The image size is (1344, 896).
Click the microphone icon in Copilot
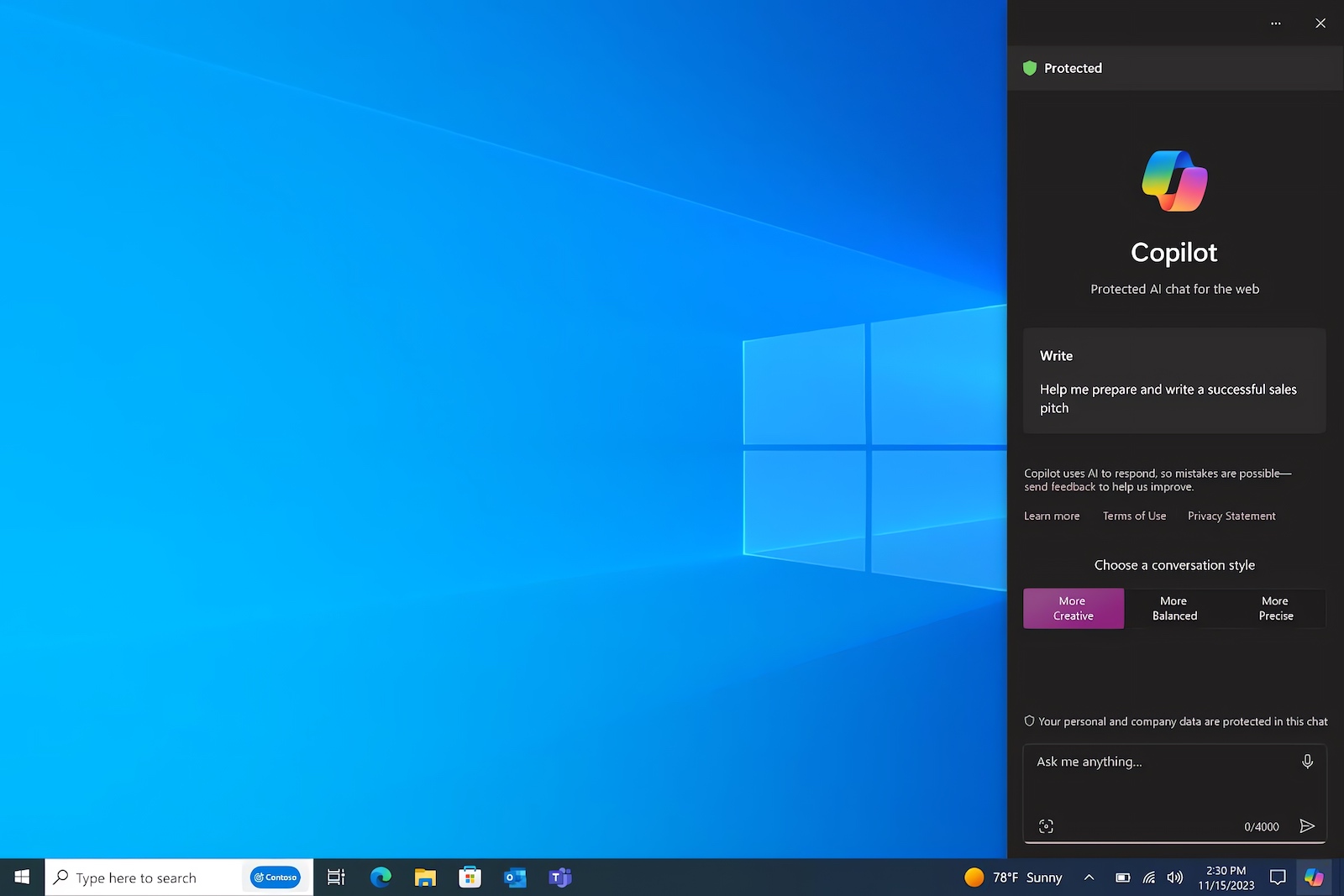pyautogui.click(x=1307, y=761)
